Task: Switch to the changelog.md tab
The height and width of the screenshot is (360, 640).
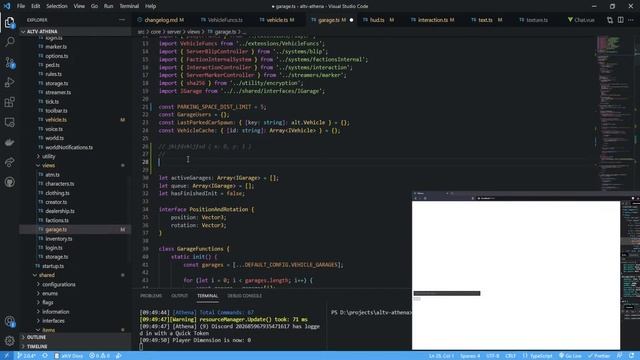Action: click(161, 20)
